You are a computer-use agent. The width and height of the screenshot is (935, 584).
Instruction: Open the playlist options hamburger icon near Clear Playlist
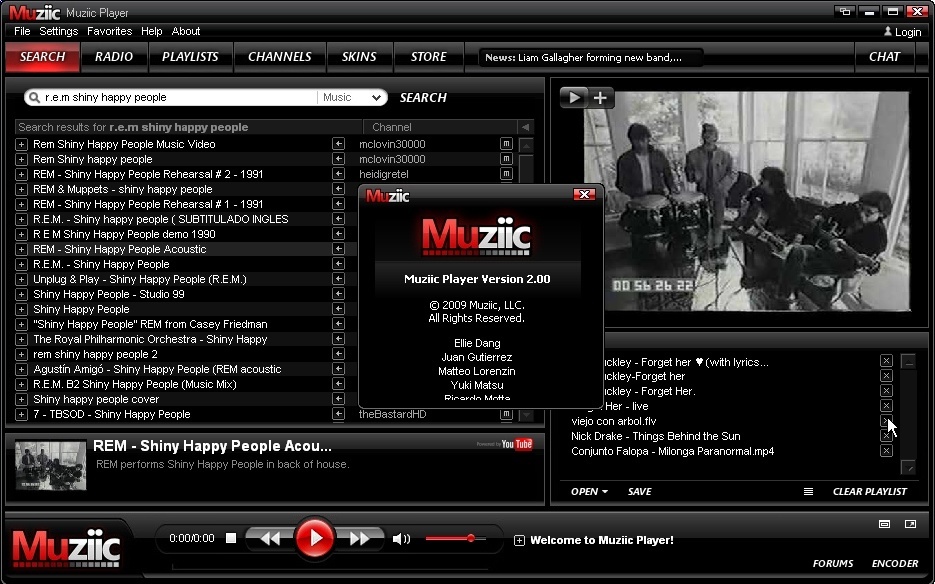pos(806,491)
